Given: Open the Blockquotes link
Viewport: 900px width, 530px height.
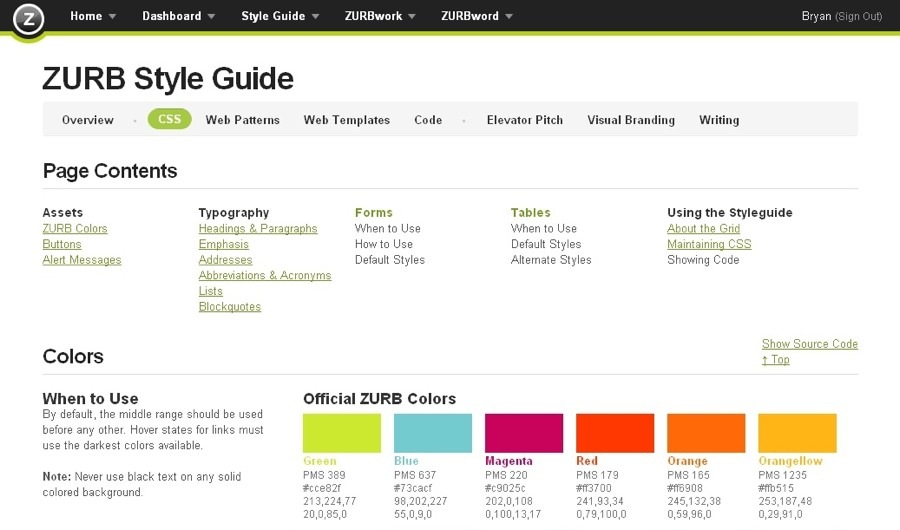Looking at the screenshot, I should tap(230, 306).
